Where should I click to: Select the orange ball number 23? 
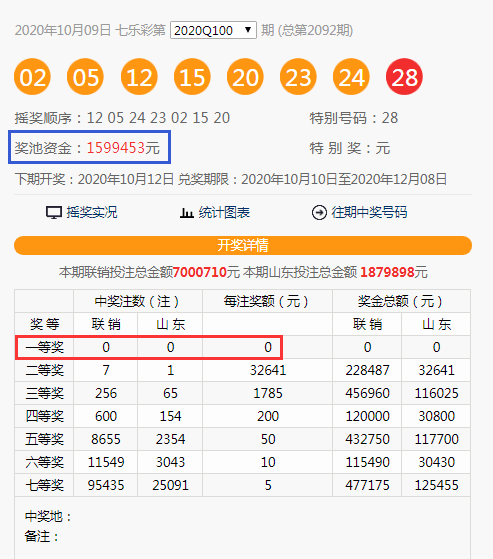pos(298,77)
